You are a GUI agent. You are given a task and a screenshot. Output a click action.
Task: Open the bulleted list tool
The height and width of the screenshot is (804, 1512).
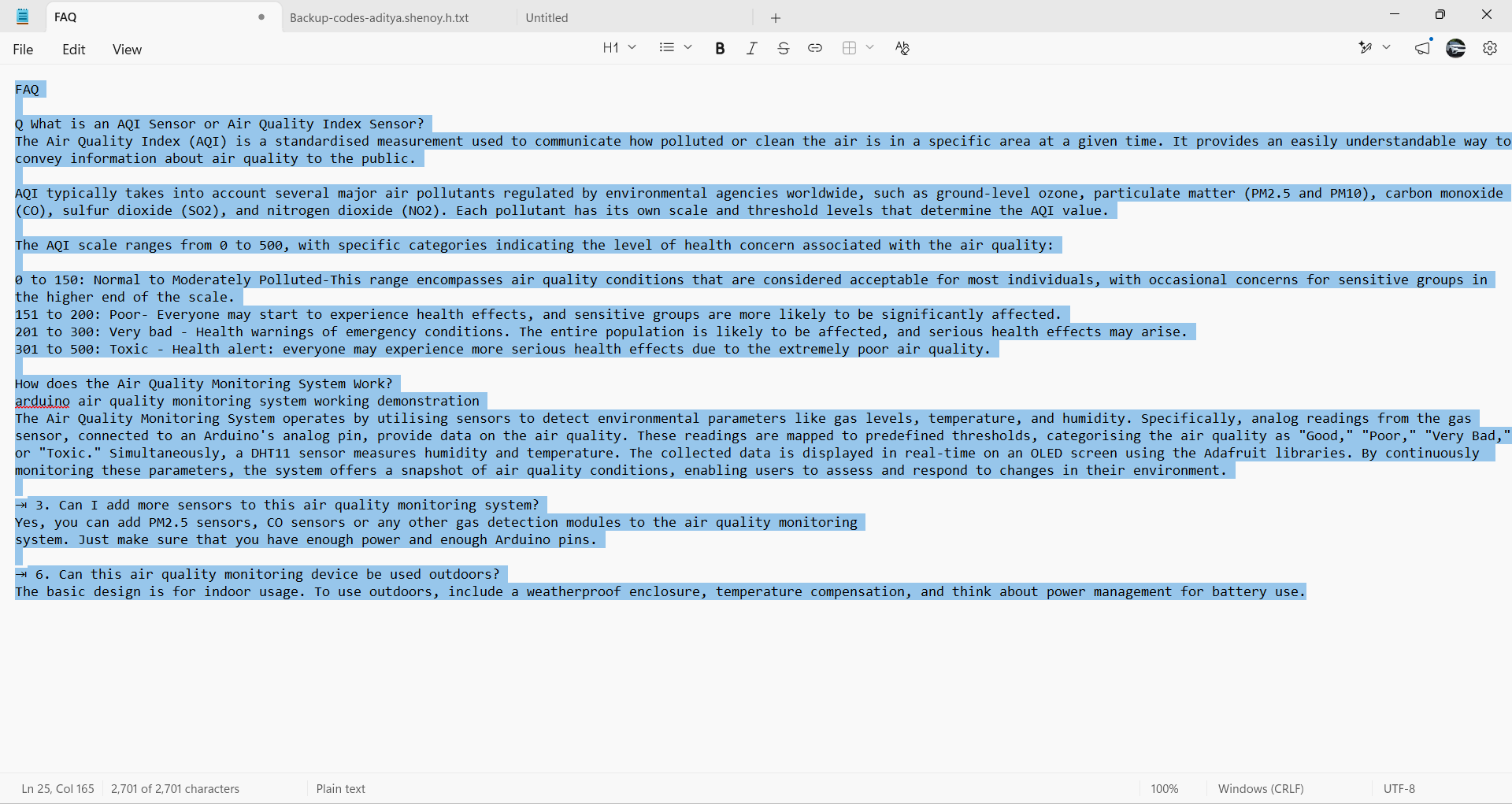pos(667,48)
